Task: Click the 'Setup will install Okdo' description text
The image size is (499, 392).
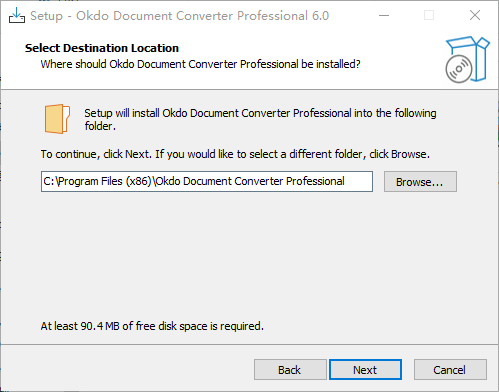Action: [x=260, y=119]
